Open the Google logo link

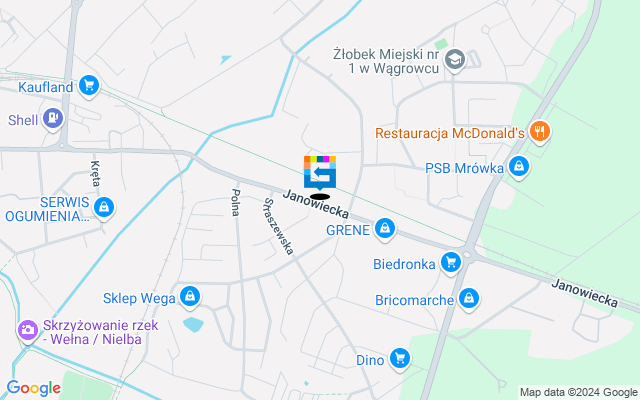click(33, 388)
